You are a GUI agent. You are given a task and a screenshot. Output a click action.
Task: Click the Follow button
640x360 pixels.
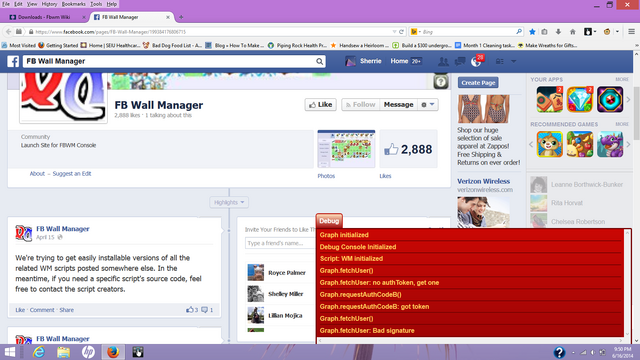coord(360,104)
